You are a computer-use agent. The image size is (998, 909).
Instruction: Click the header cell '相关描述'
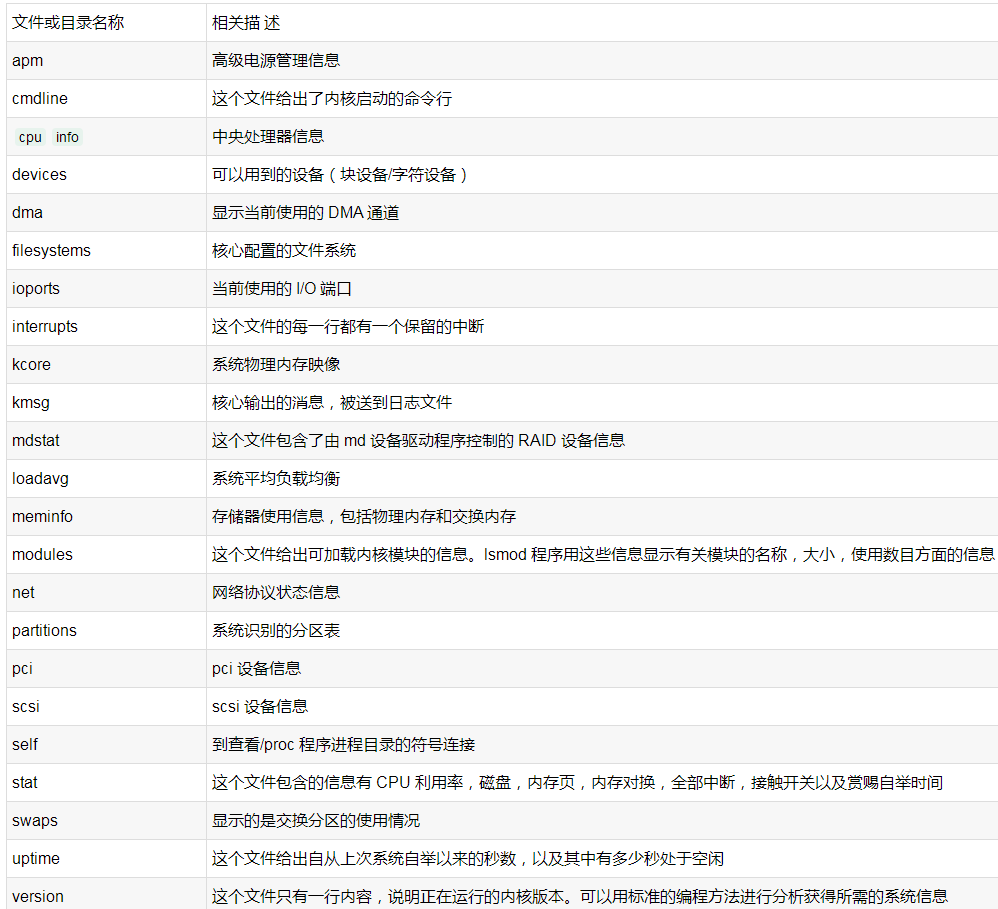602,23
